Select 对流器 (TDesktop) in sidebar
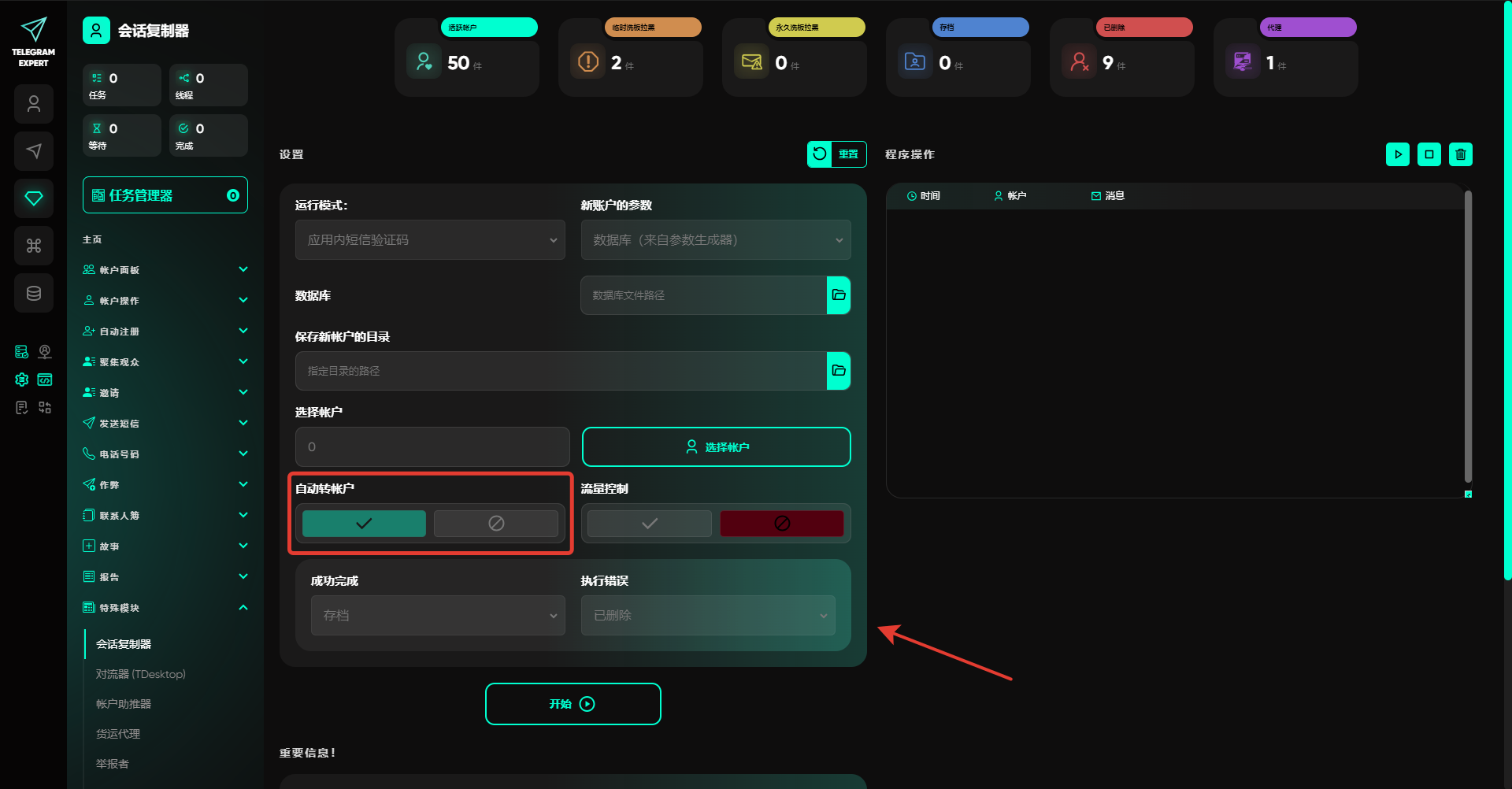This screenshot has height=789, width=1512. coord(141,674)
